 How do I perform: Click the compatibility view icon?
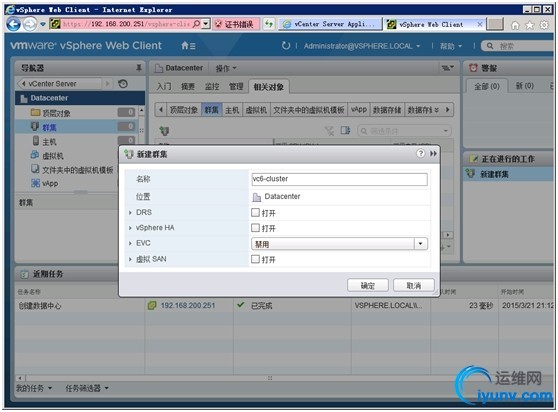coord(269,24)
